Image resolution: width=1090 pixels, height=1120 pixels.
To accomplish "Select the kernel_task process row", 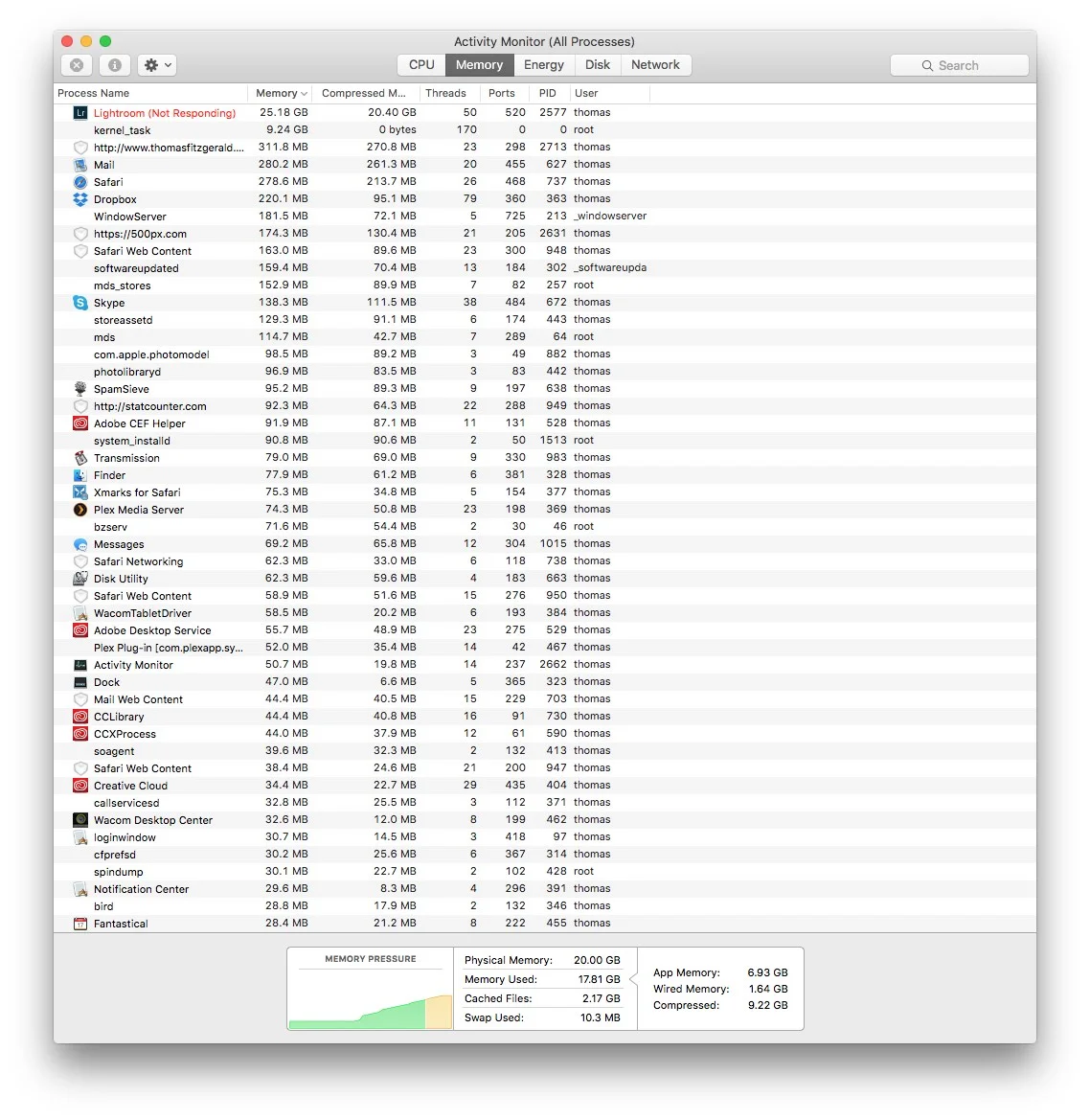I will [545, 130].
